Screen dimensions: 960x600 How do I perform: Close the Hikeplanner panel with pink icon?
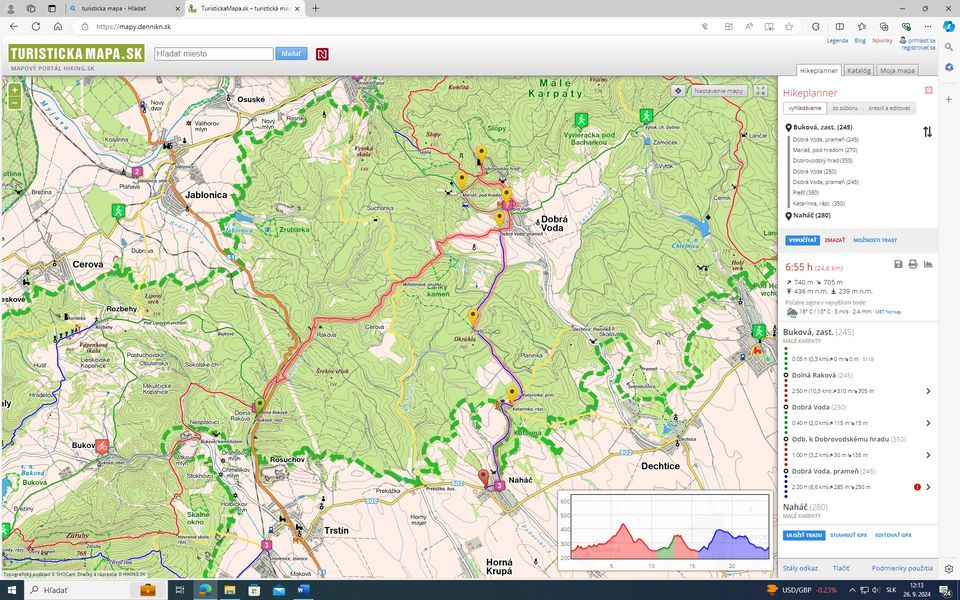(928, 91)
